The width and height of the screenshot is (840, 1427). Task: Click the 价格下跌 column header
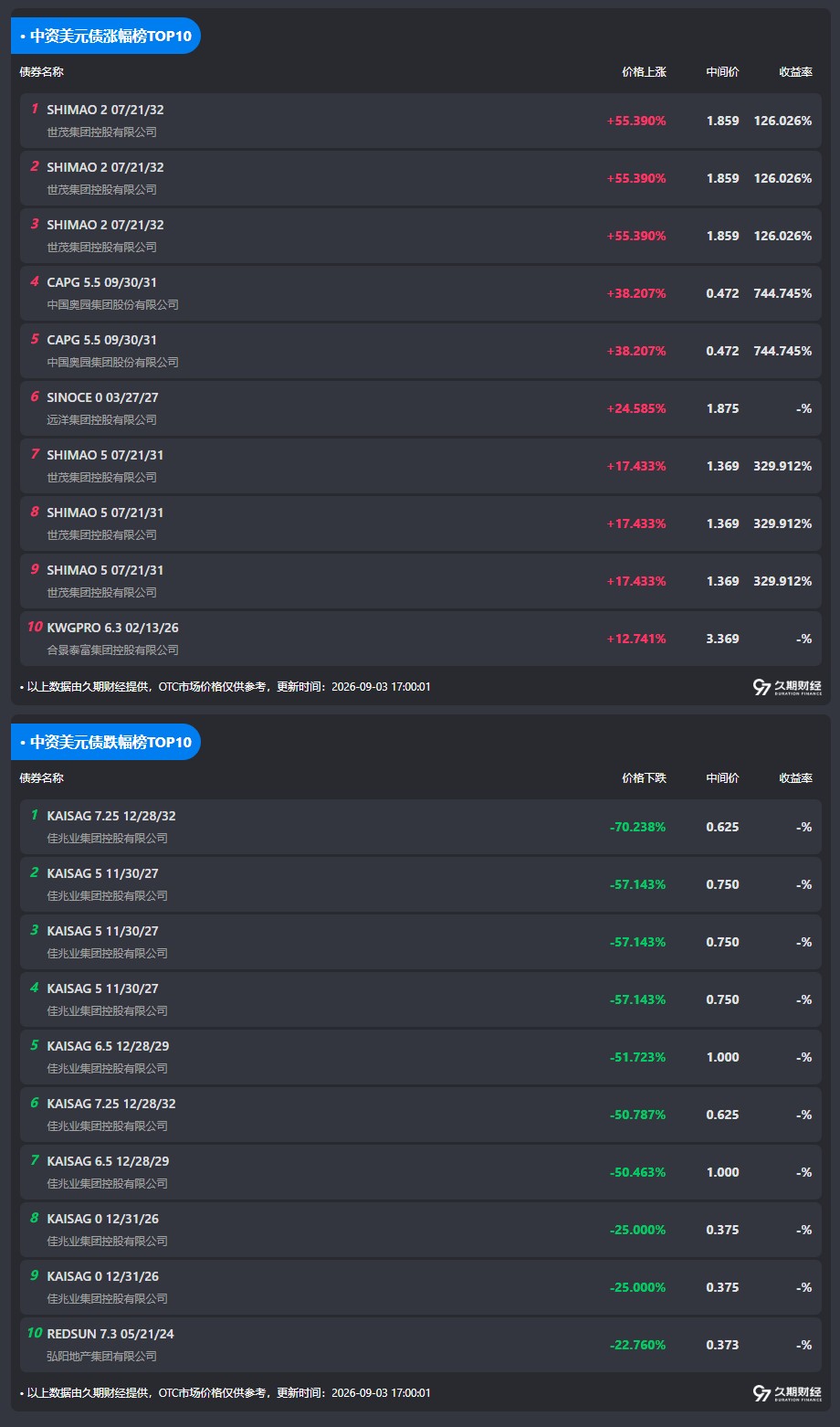click(x=644, y=778)
